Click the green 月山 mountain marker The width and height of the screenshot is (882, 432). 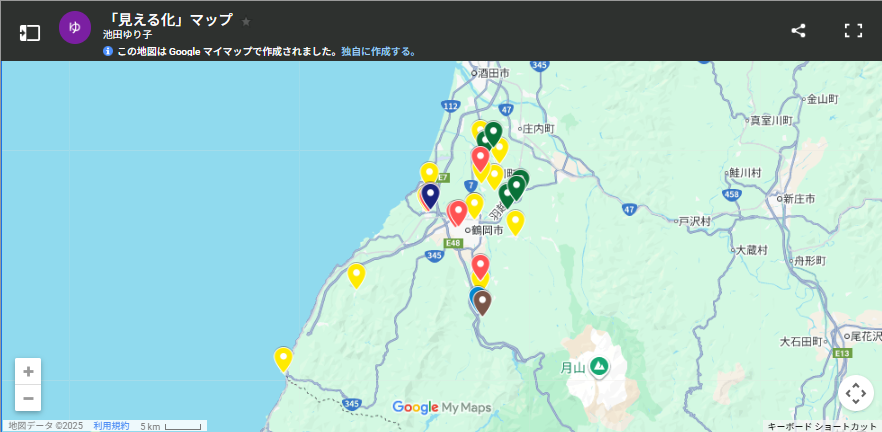(x=598, y=366)
